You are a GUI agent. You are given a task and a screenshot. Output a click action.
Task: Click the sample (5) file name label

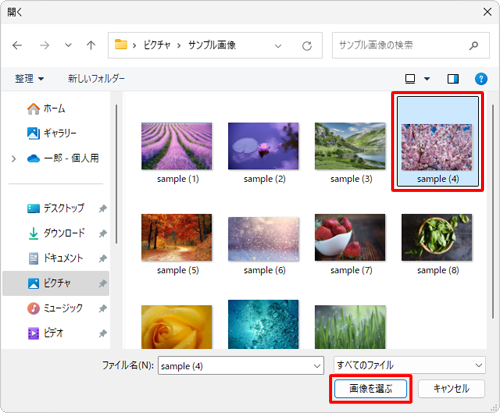coord(178,270)
